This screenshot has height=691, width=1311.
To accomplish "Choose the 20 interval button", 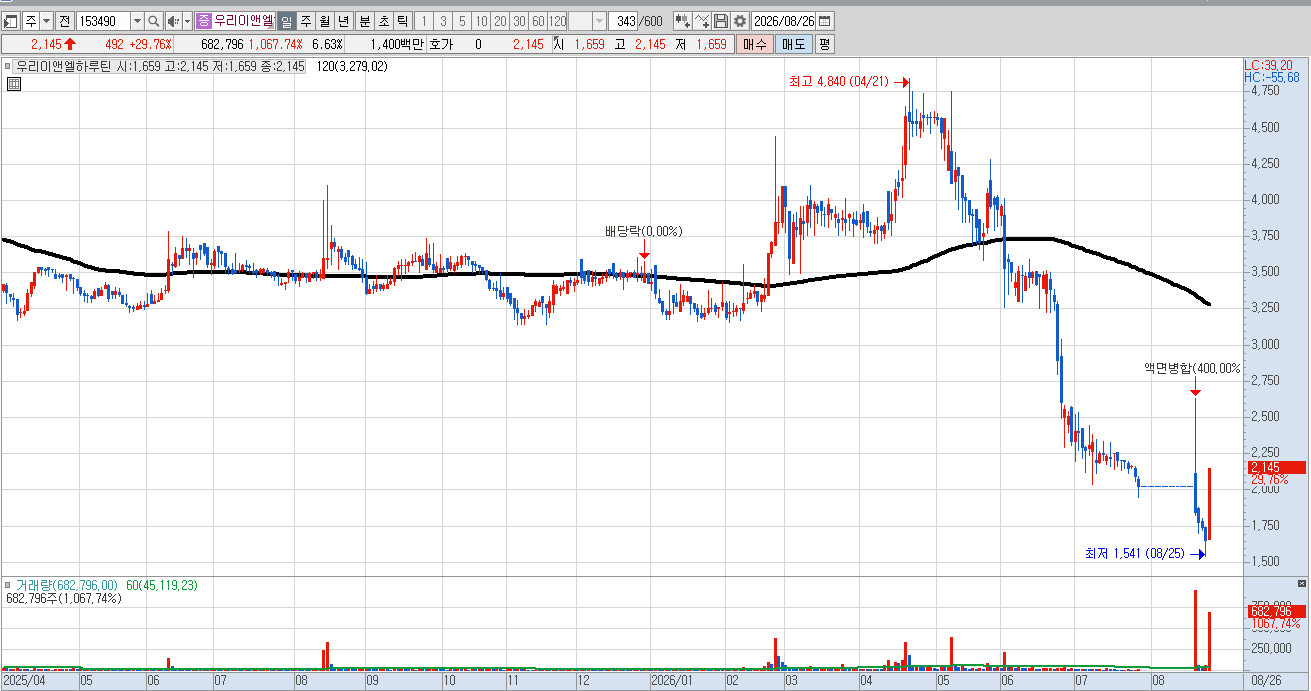I will tap(501, 21).
